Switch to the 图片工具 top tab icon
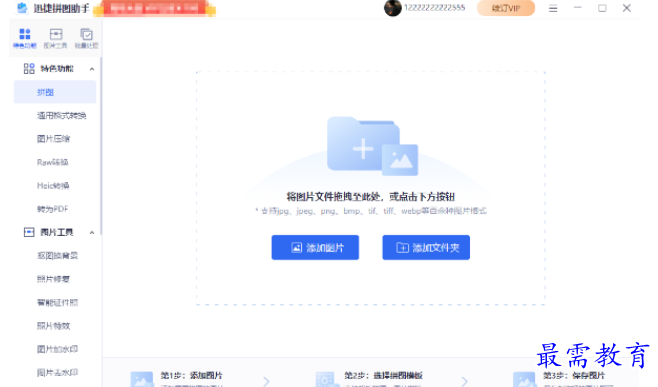The image size is (658, 387). [x=55, y=37]
